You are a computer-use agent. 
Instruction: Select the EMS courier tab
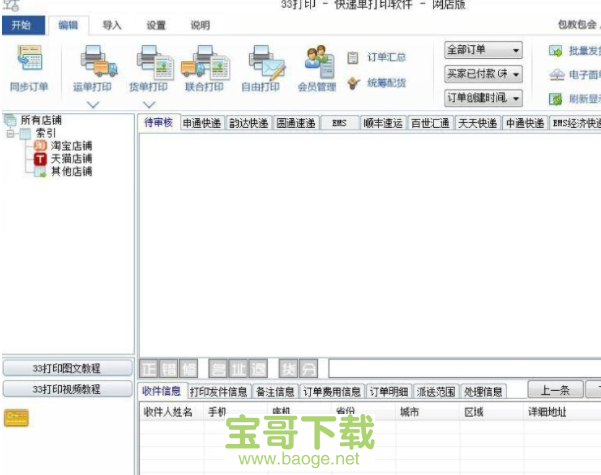(340, 123)
